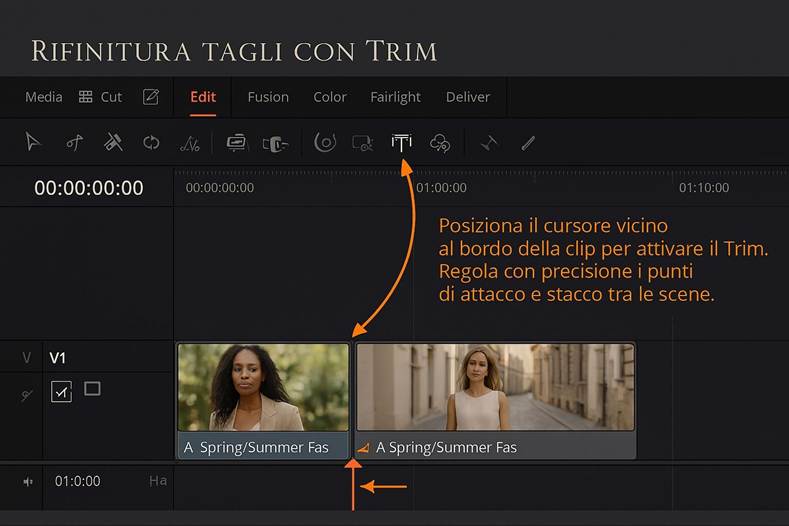Screen dimensions: 789x526
Task: Click the circular loop arrows icon
Action: click(151, 143)
